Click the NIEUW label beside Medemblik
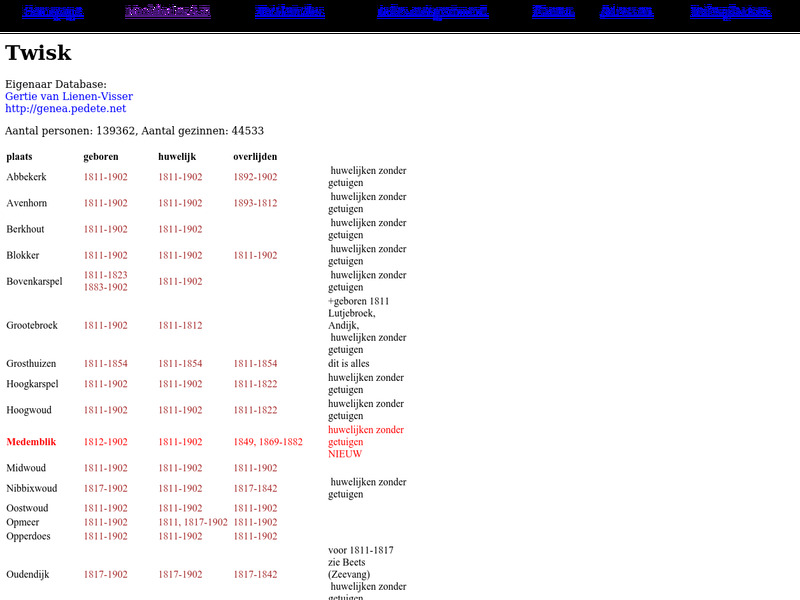 (x=343, y=453)
